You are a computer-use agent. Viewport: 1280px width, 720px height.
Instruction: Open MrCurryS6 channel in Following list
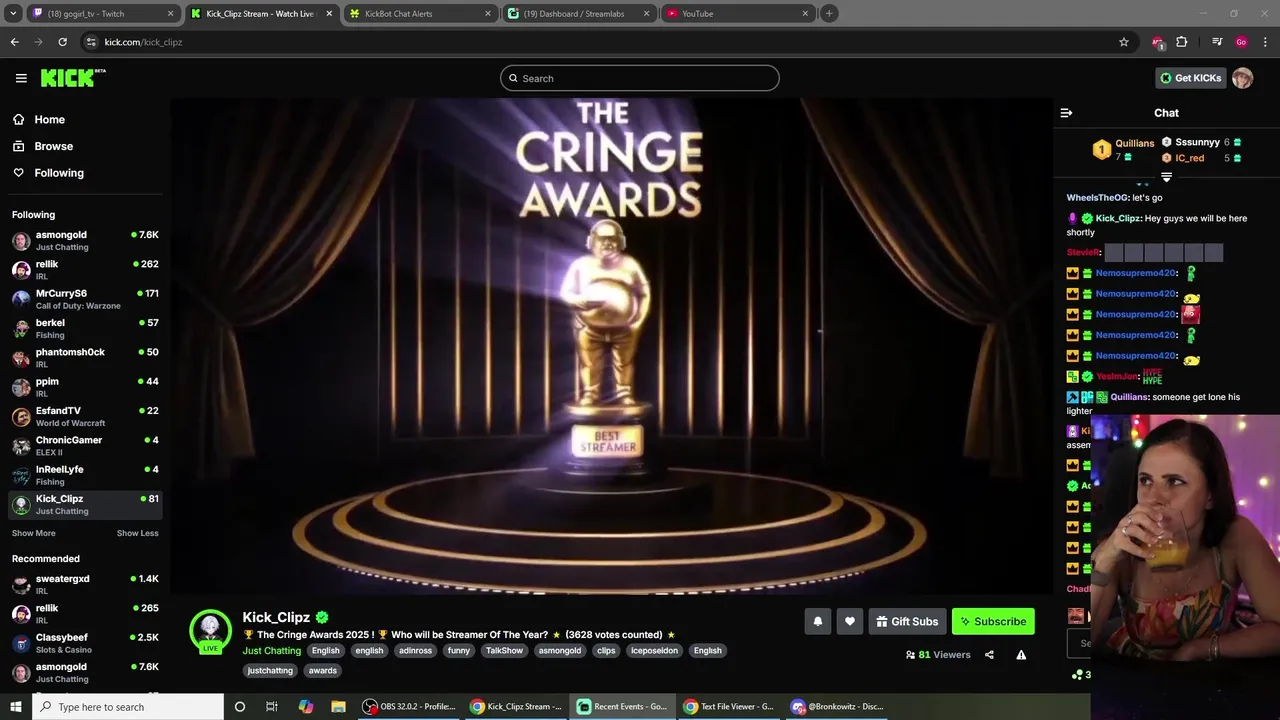[85, 299]
